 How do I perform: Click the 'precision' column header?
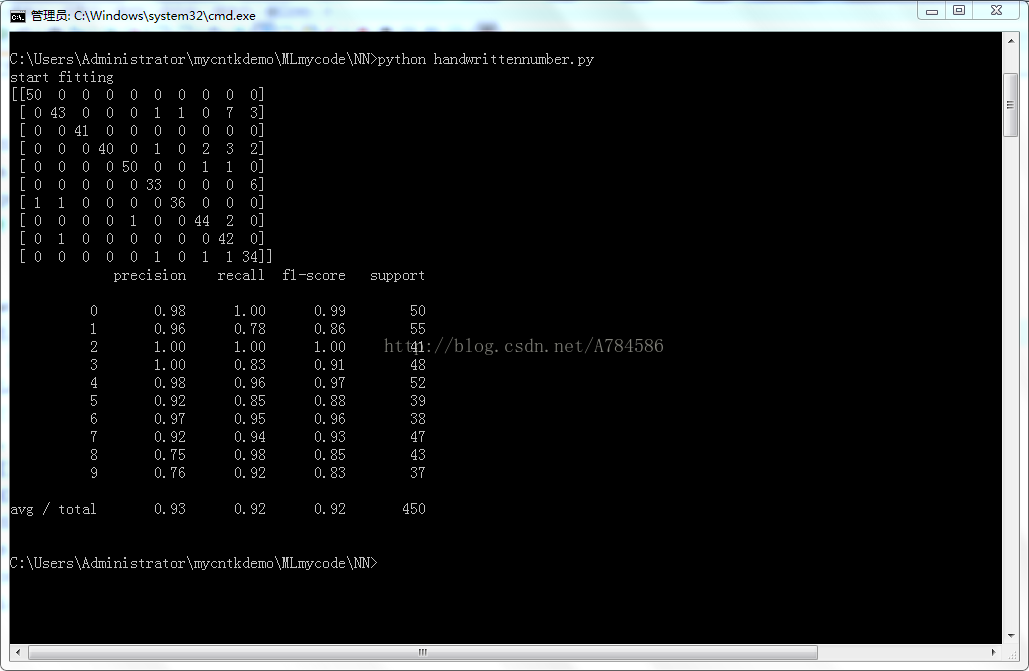pos(150,276)
